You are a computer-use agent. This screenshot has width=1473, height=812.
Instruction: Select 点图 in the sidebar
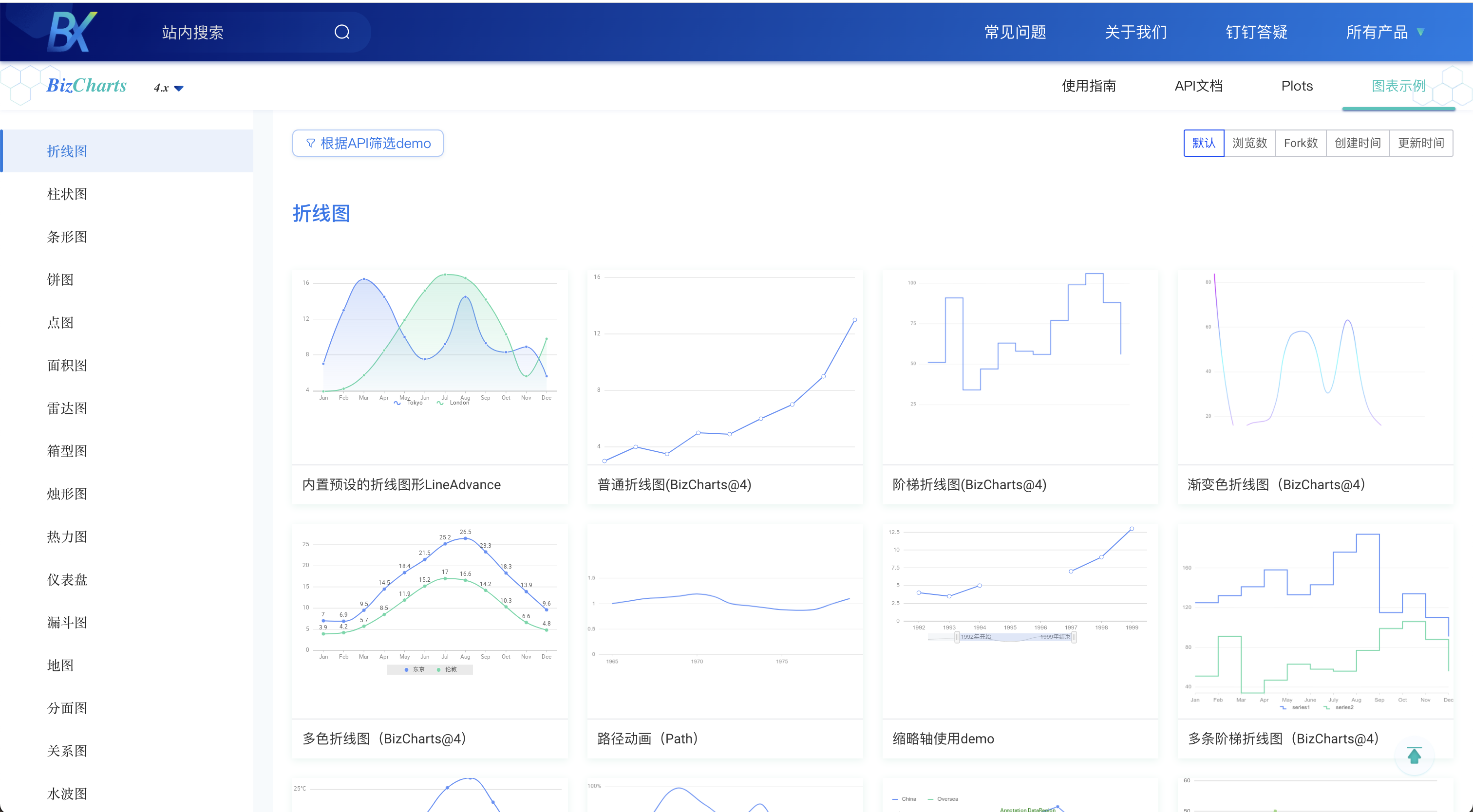point(126,322)
